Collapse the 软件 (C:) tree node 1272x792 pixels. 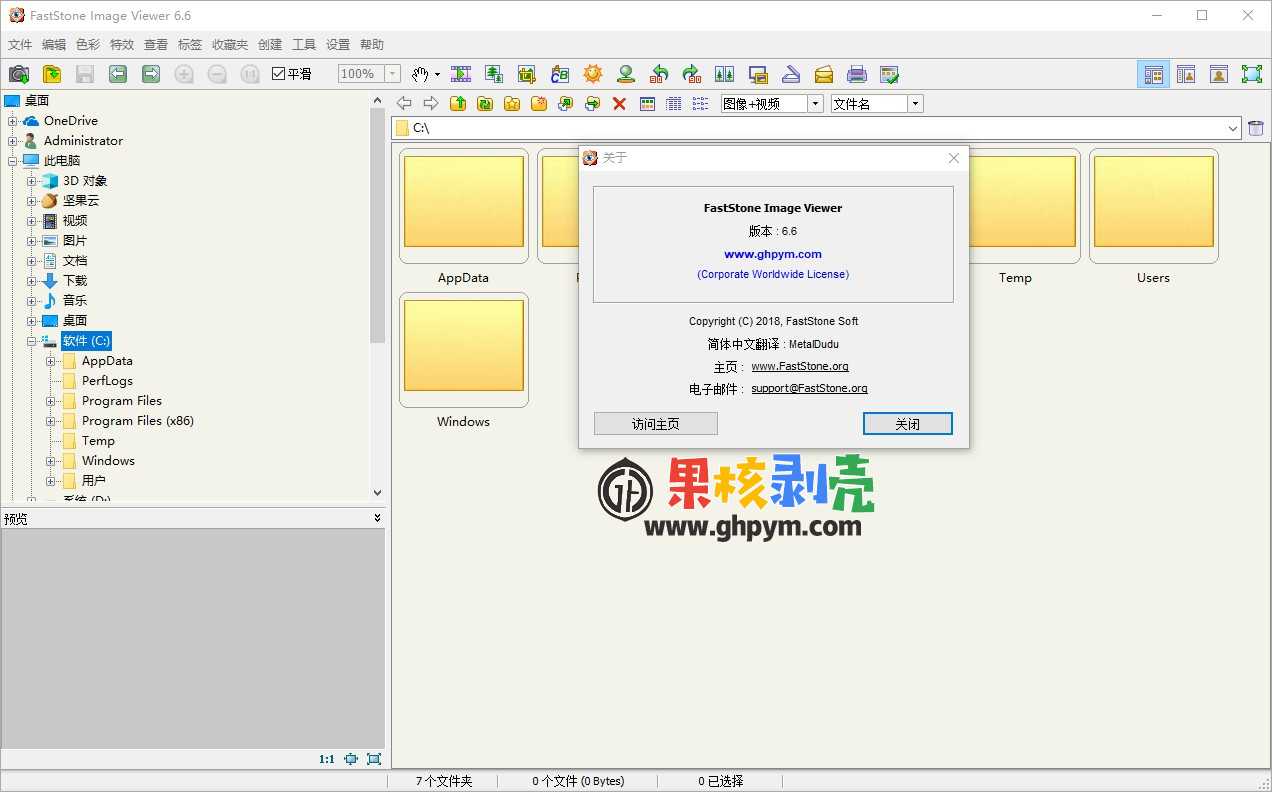(32, 341)
